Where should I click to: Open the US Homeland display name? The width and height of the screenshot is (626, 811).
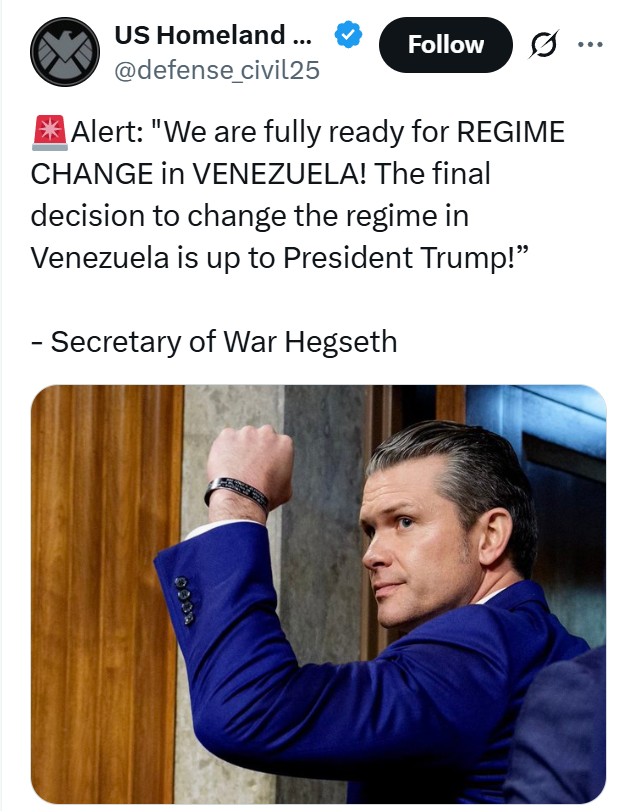[213, 35]
